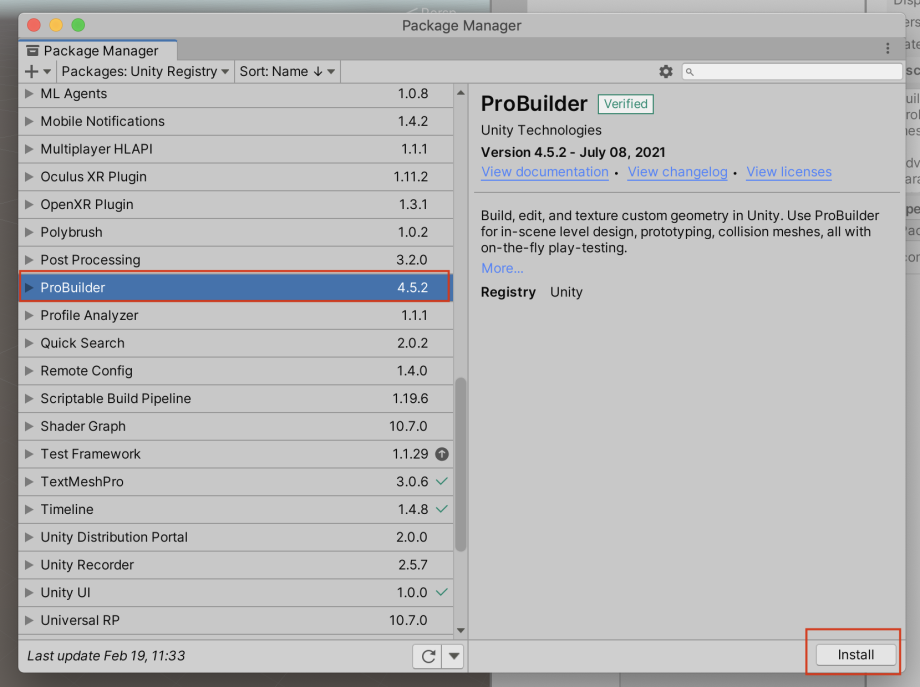Click the update arrow beside Test Framework
Image resolution: width=920 pixels, height=687 pixels.
(x=440, y=454)
